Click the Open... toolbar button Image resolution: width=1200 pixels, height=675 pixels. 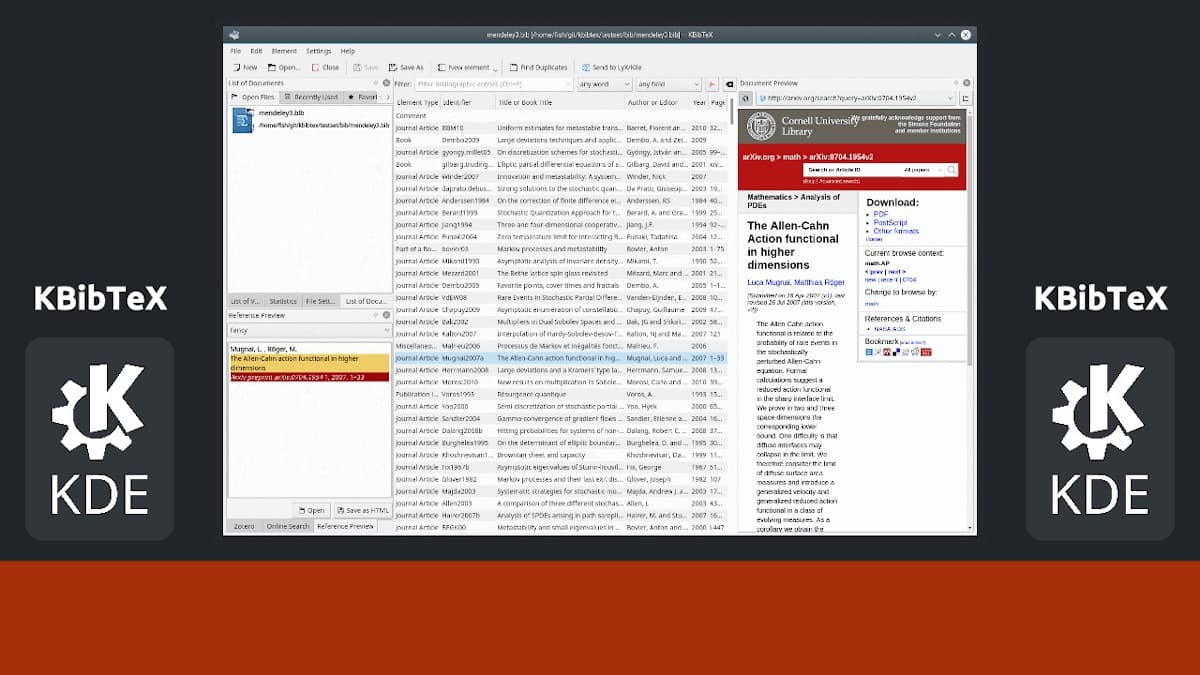click(x=284, y=68)
